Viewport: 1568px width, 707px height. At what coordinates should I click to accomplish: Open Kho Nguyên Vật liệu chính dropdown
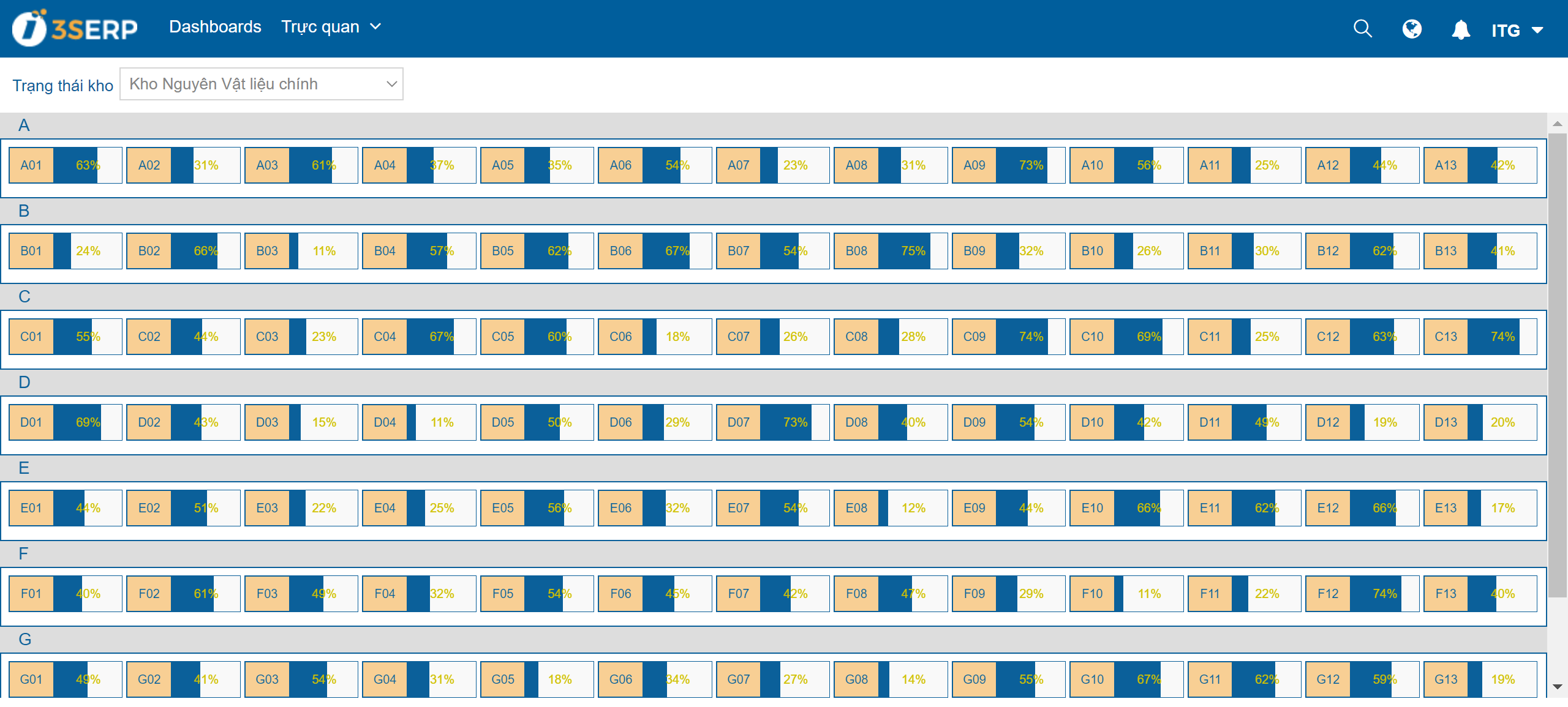click(261, 84)
